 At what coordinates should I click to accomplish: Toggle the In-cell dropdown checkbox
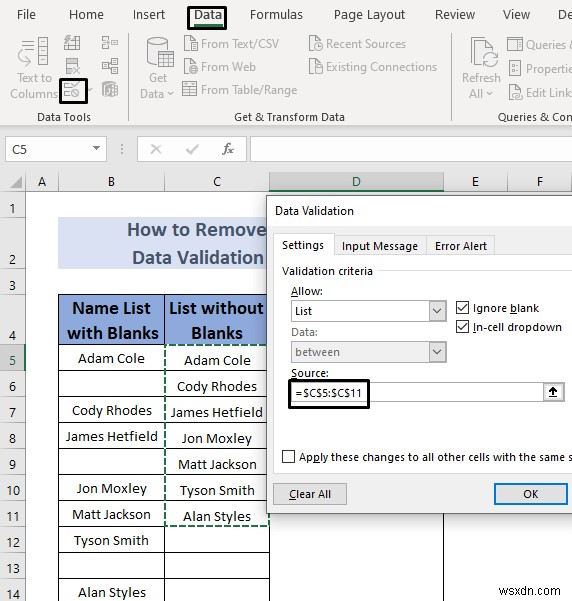pyautogui.click(x=462, y=327)
